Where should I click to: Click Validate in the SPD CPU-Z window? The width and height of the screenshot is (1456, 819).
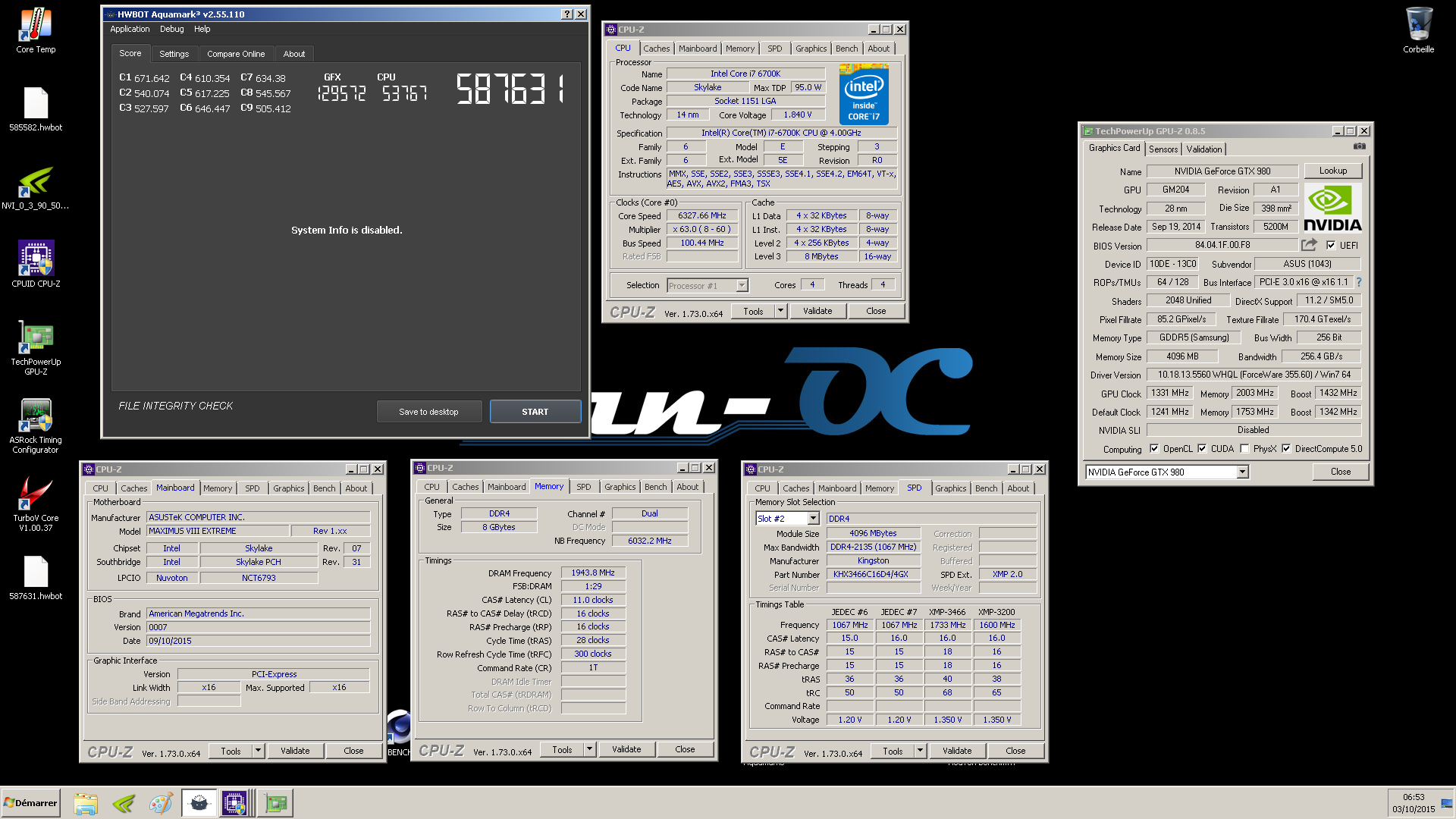(957, 751)
